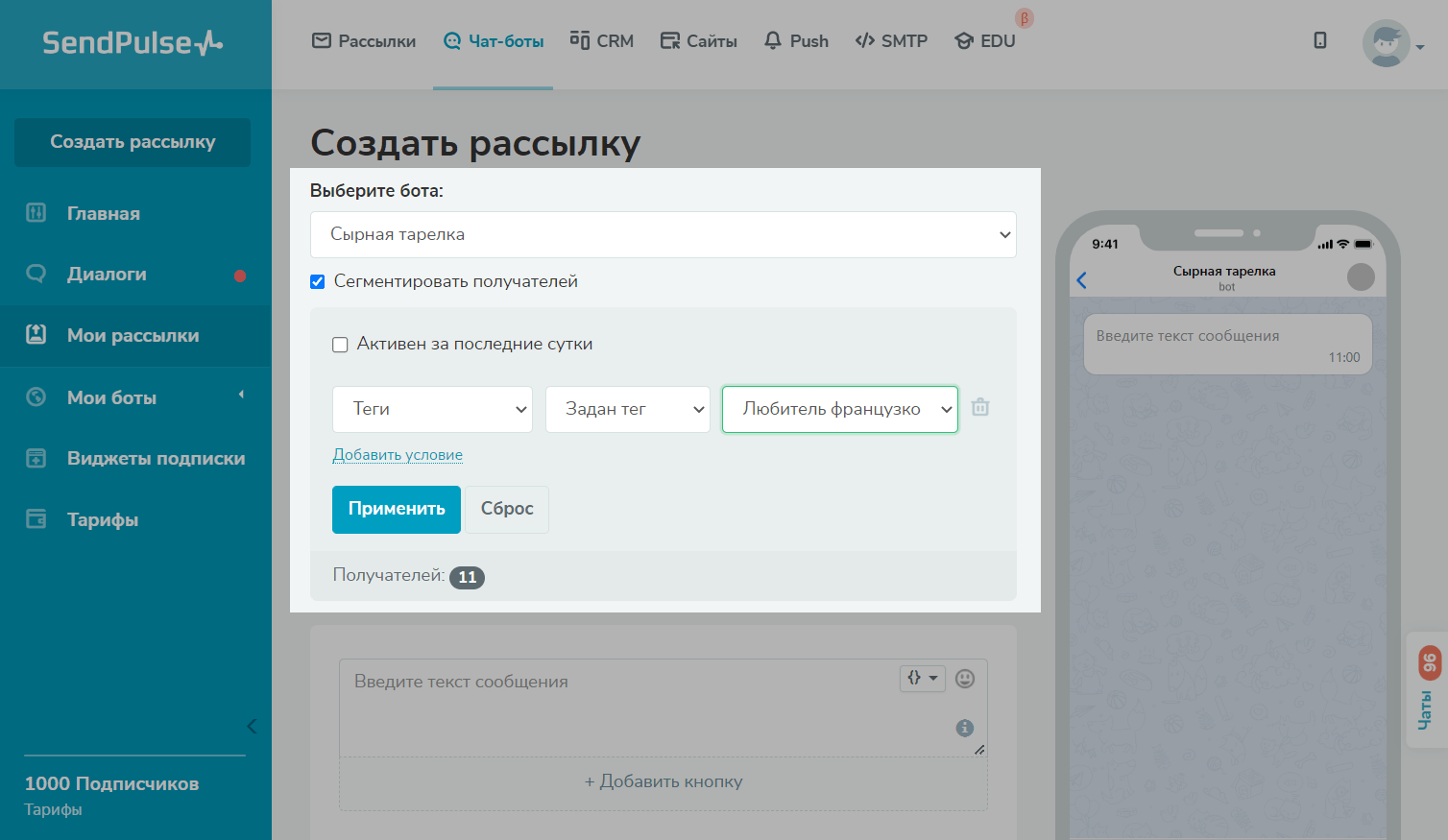
Task: Uncheck the Сегментировать получателей checkbox
Action: coord(318,282)
